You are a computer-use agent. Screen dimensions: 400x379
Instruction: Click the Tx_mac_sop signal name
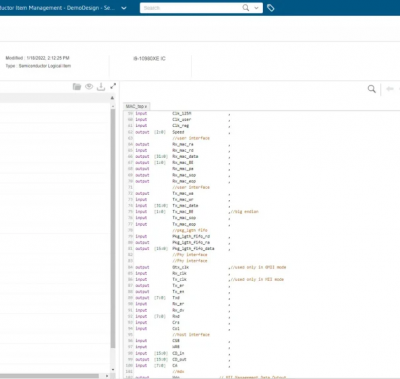[x=184, y=218]
